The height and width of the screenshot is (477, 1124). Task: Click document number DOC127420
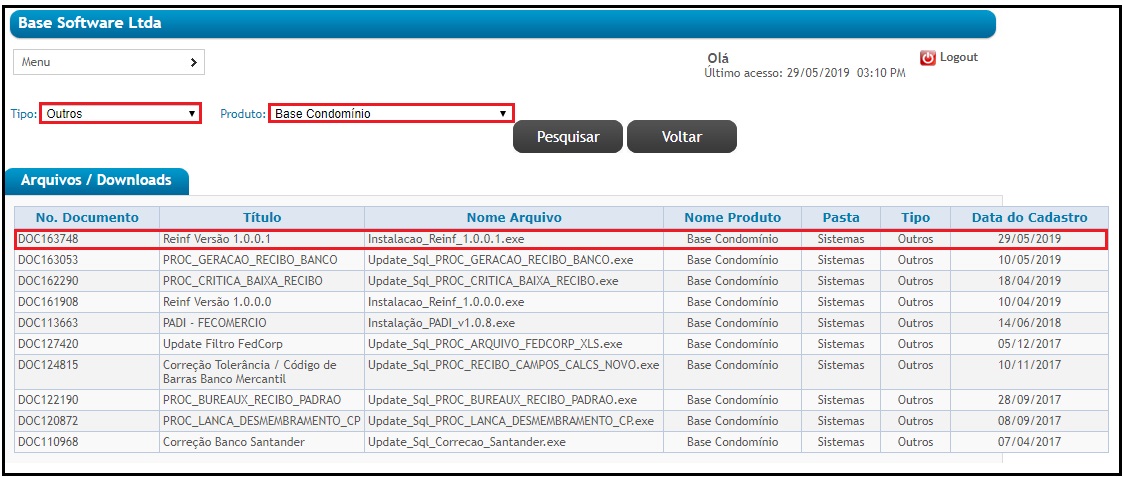tap(47, 344)
